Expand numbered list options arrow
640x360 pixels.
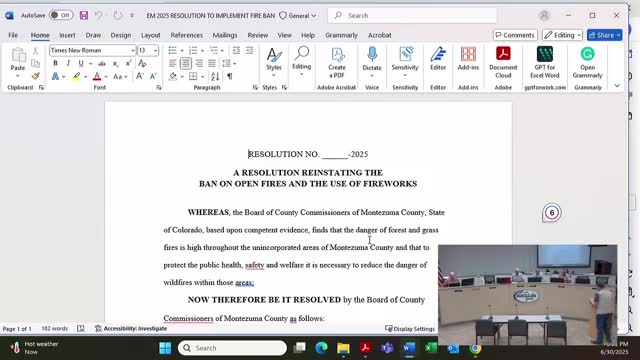coord(202,51)
